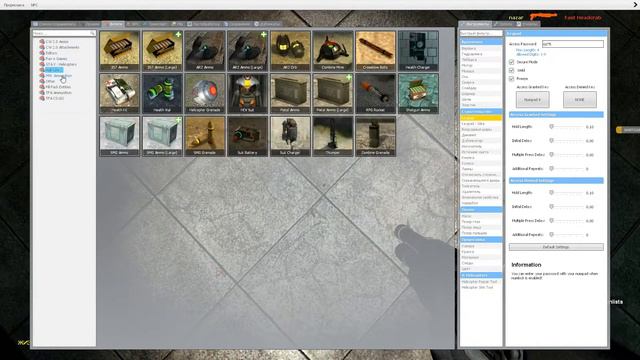
Task: Open the NPC menu in top bar
Action: [34, 5]
